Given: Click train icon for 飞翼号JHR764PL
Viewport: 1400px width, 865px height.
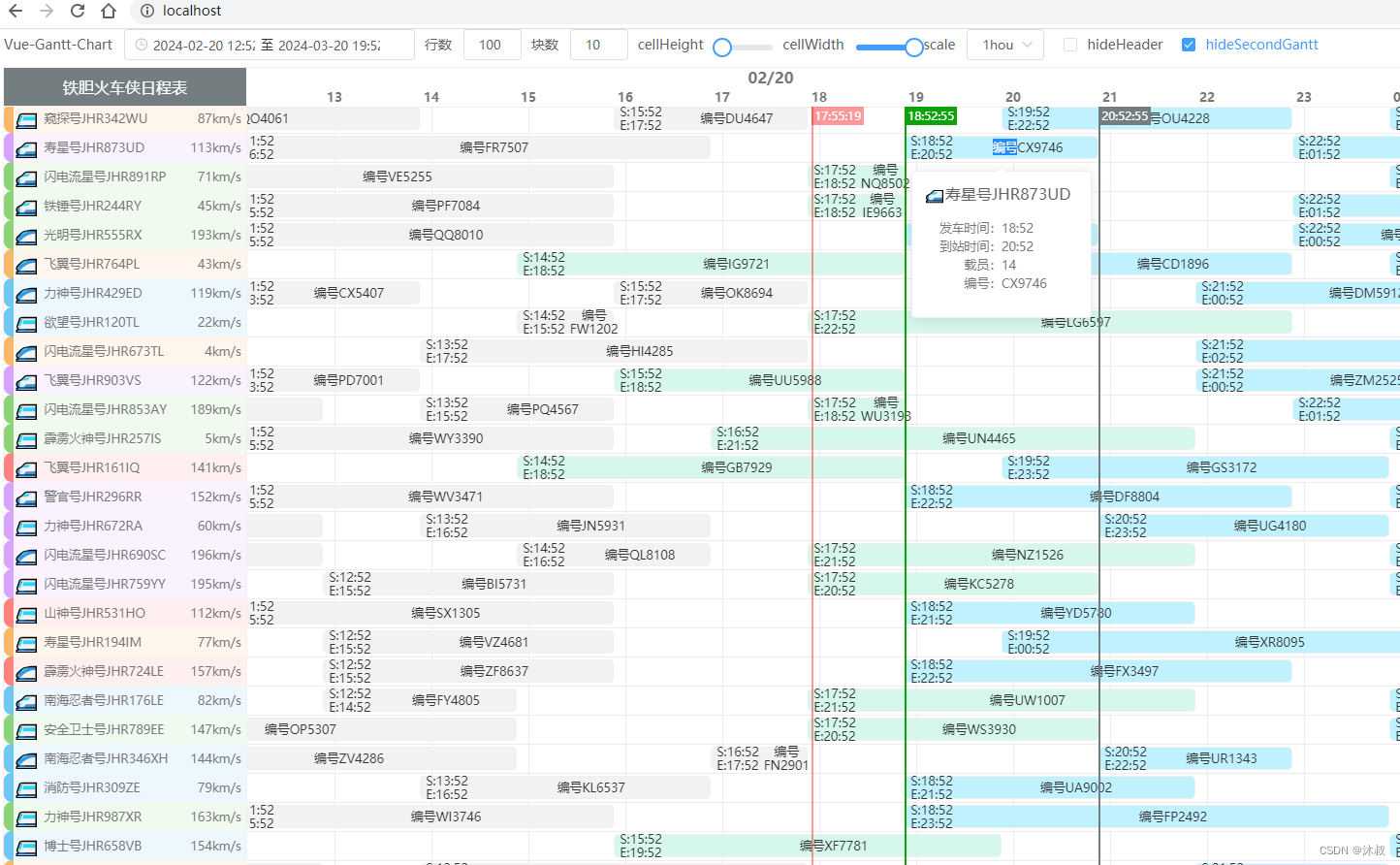Looking at the screenshot, I should (x=26, y=265).
